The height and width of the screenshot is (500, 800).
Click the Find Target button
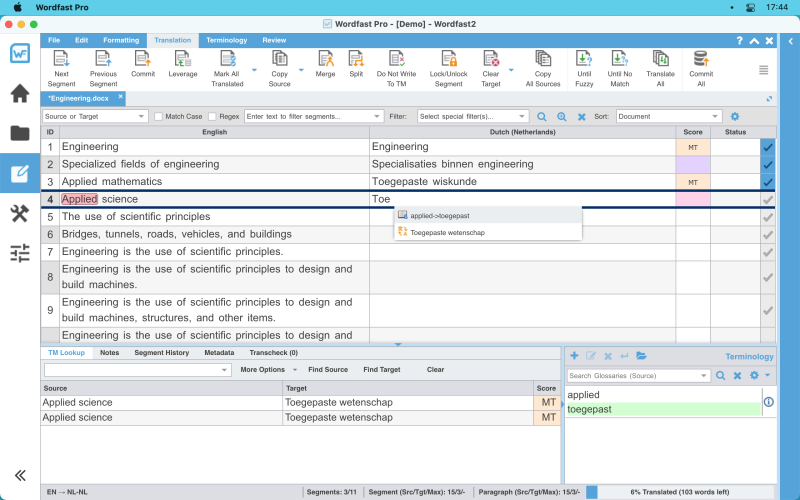[x=382, y=369]
